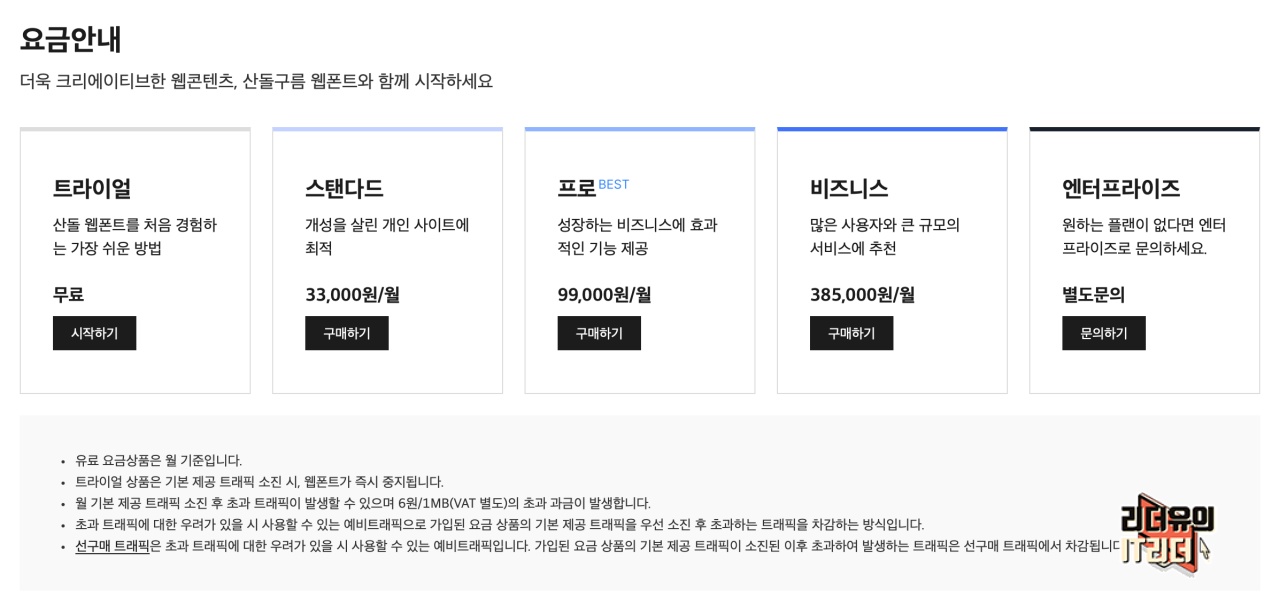Click the note about 웹폰트가 즉시 중지됩니다
The height and width of the screenshot is (614, 1280).
point(259,481)
